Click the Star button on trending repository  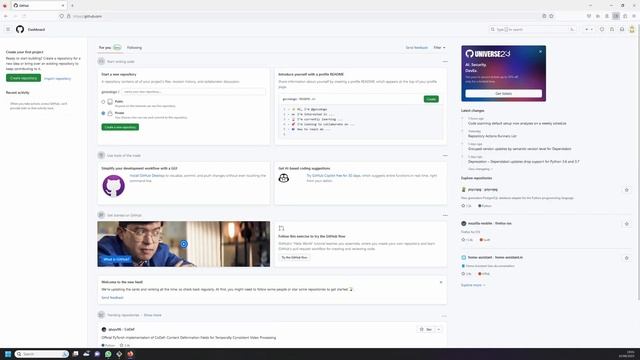[426, 329]
